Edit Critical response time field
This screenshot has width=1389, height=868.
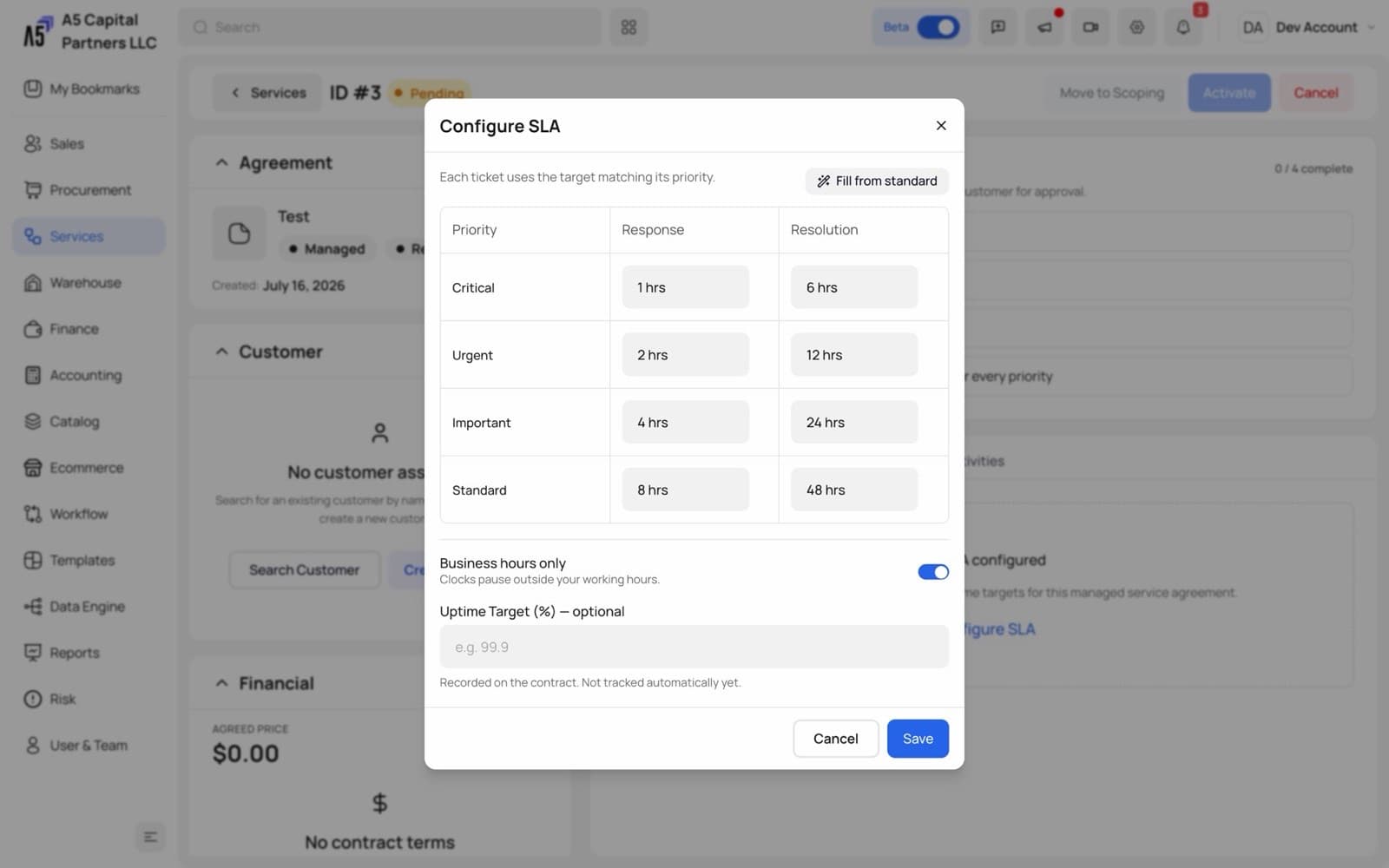[685, 287]
